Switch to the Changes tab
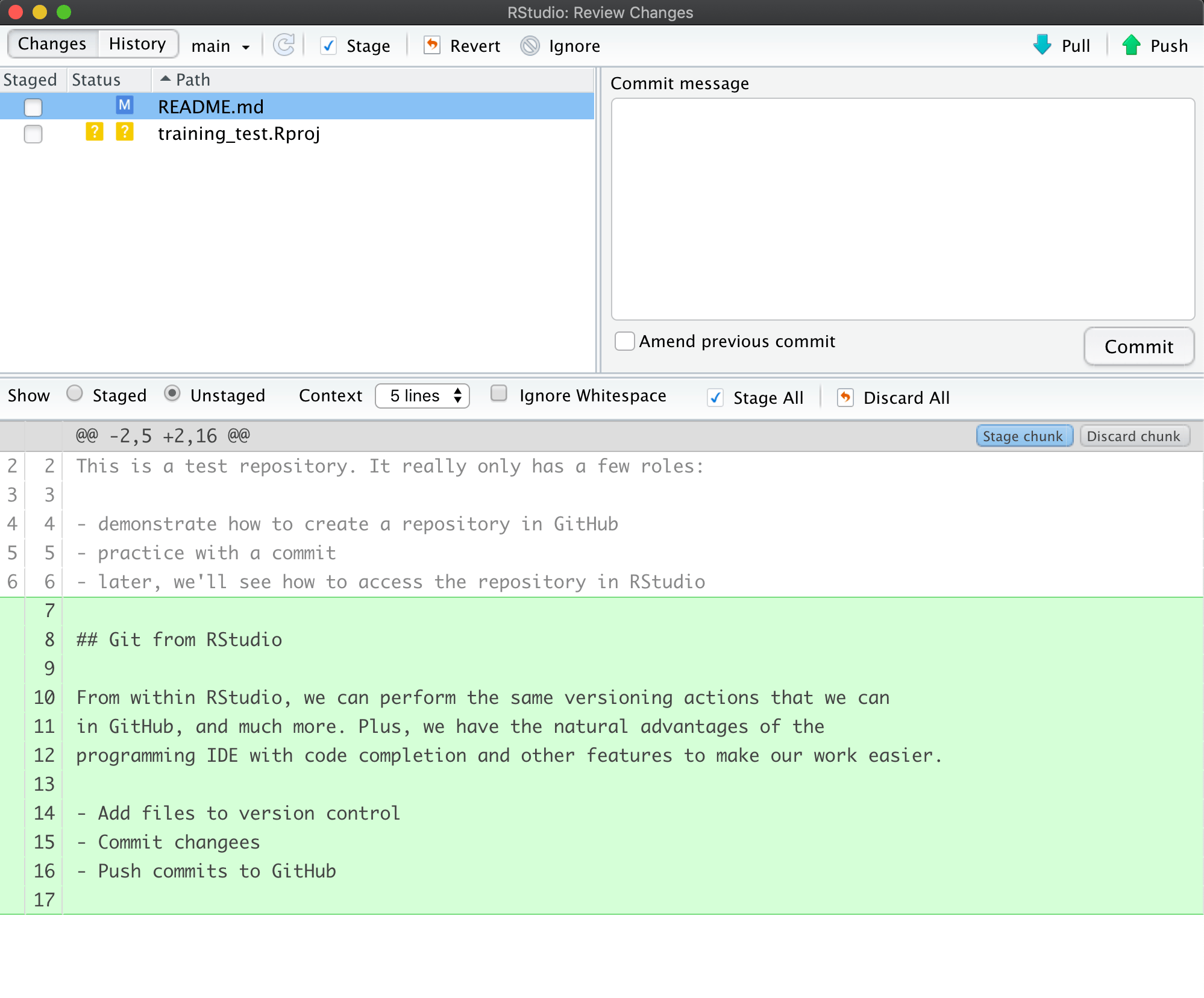The height and width of the screenshot is (998, 1204). 52,44
